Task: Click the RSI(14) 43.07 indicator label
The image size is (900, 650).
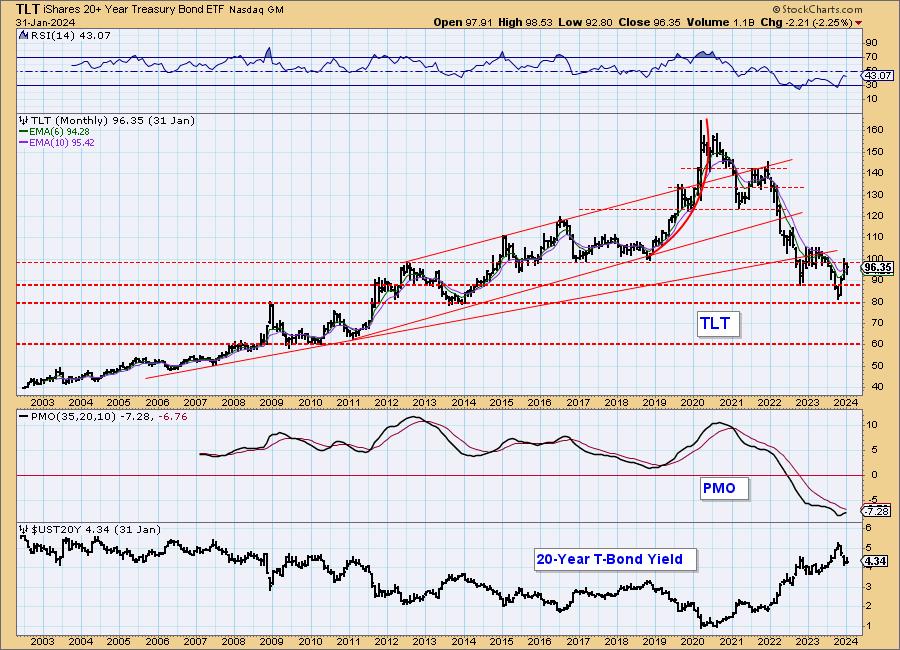Action: [x=69, y=35]
